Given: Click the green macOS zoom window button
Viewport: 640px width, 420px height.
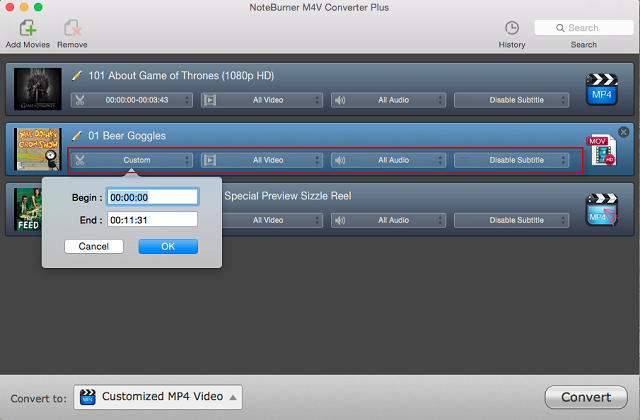Looking at the screenshot, I should 38,7.
